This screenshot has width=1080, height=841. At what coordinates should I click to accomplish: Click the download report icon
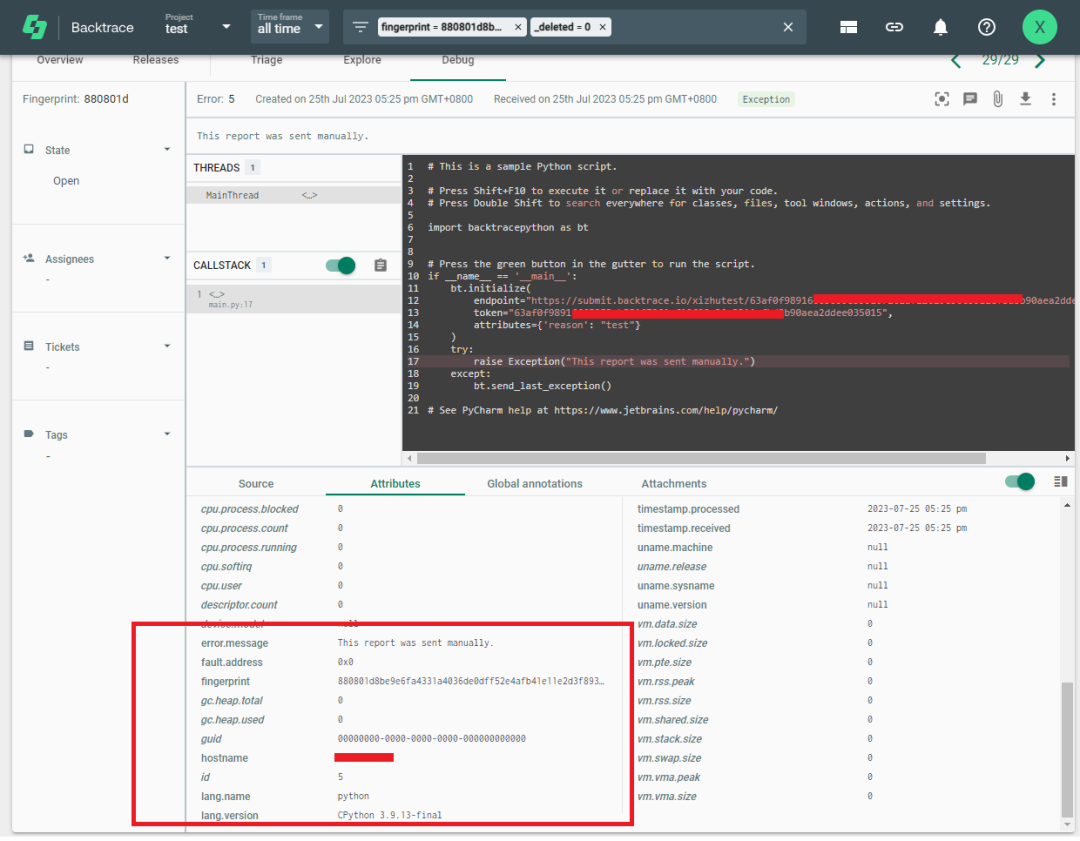(x=1025, y=99)
